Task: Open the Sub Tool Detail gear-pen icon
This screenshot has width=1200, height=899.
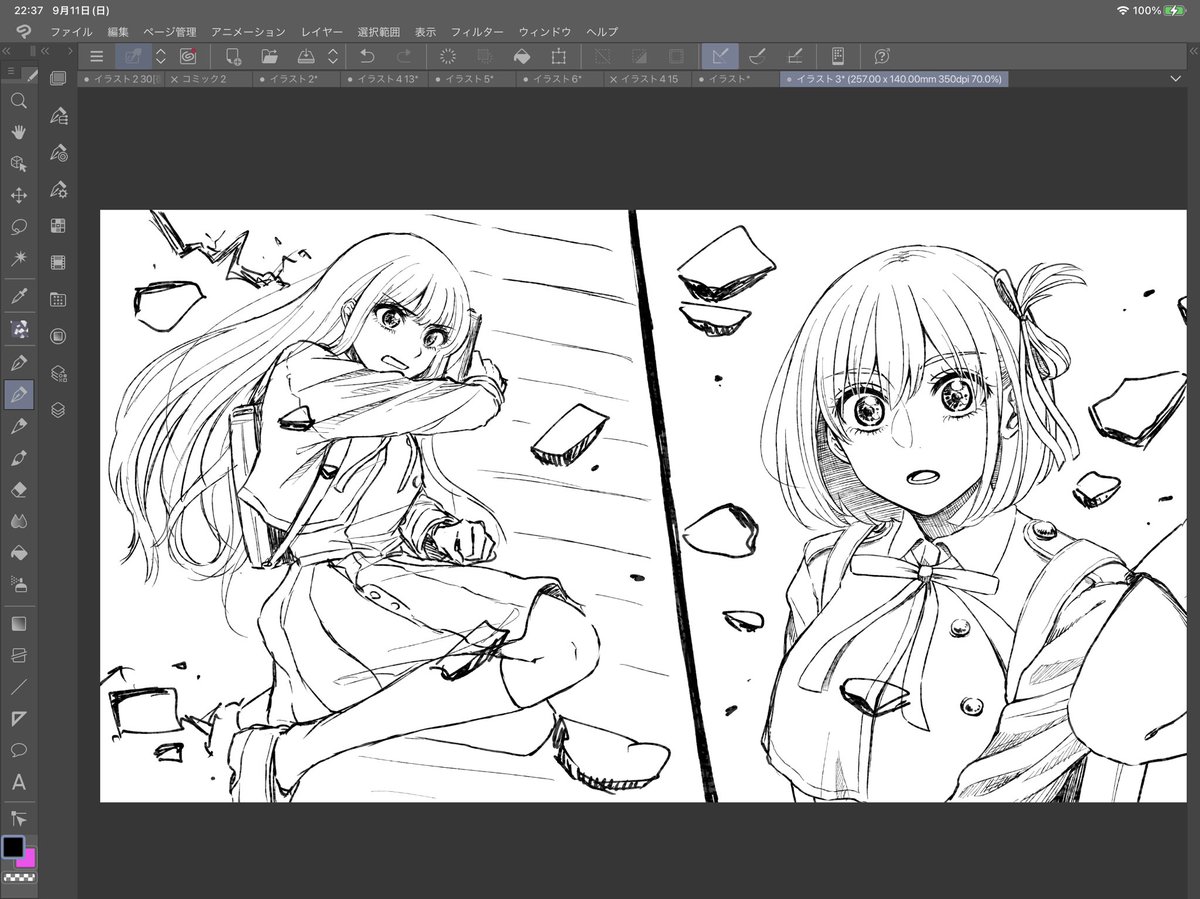Action: point(58,189)
